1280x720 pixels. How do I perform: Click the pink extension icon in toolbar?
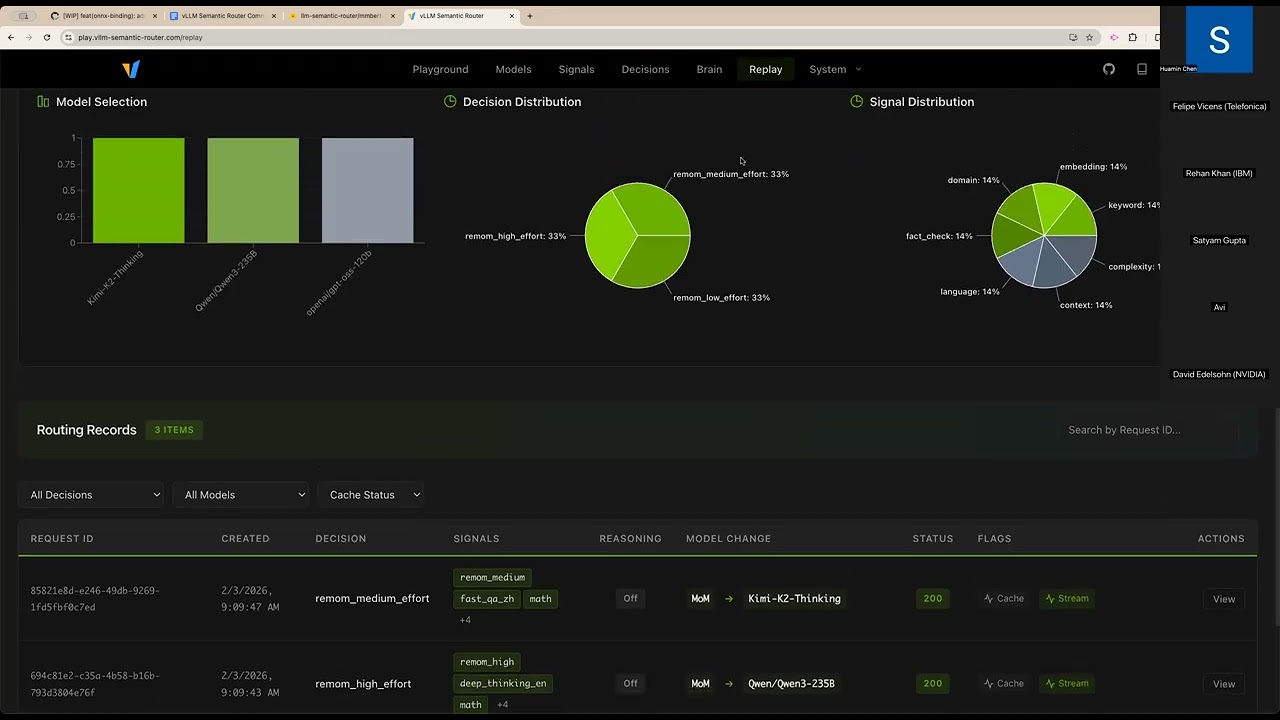[x=1114, y=37]
